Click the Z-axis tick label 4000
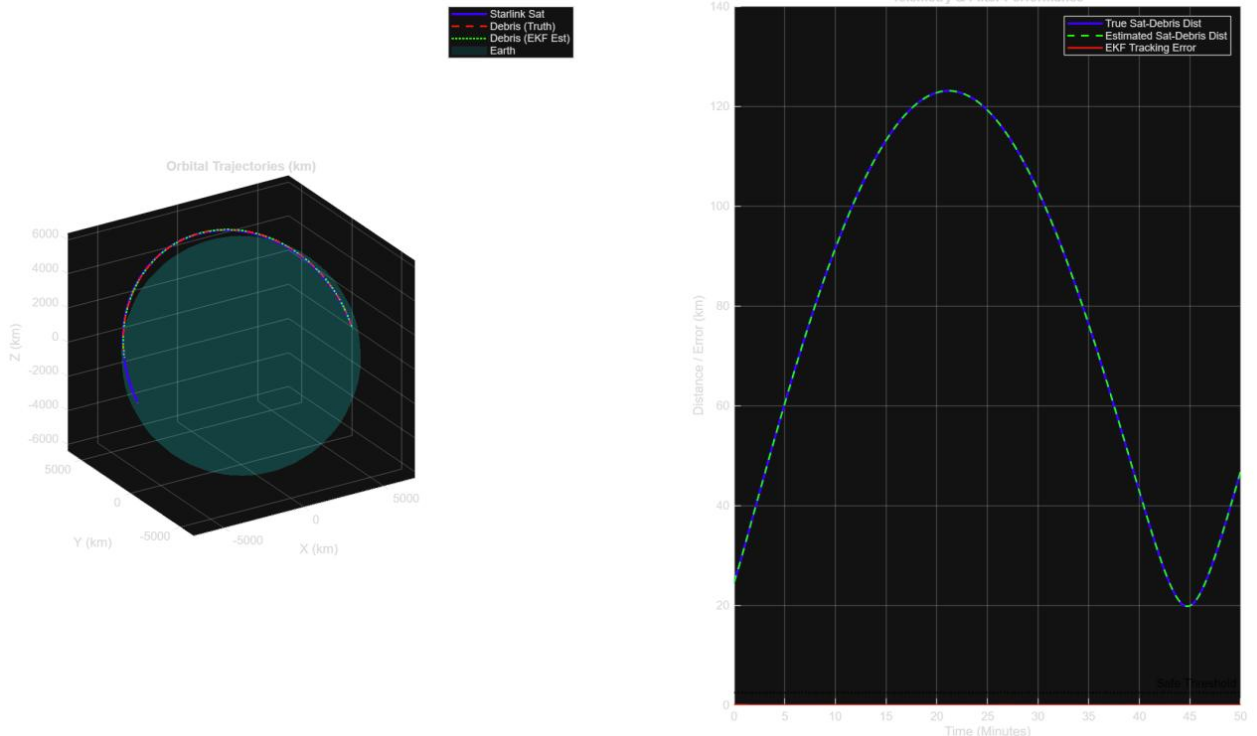This screenshot has height=736, width=1257. coord(46,269)
